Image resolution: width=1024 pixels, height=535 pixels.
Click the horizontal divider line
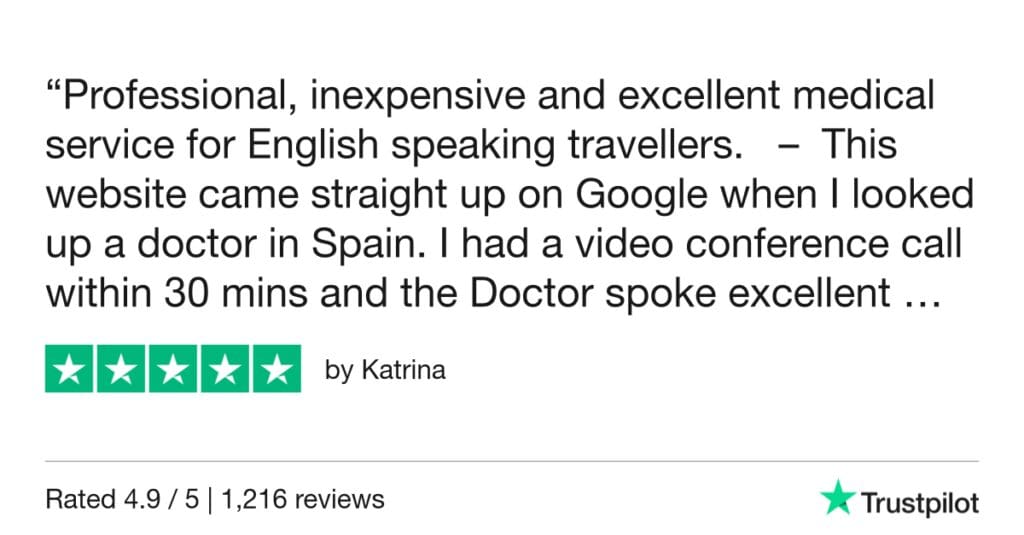click(x=512, y=461)
